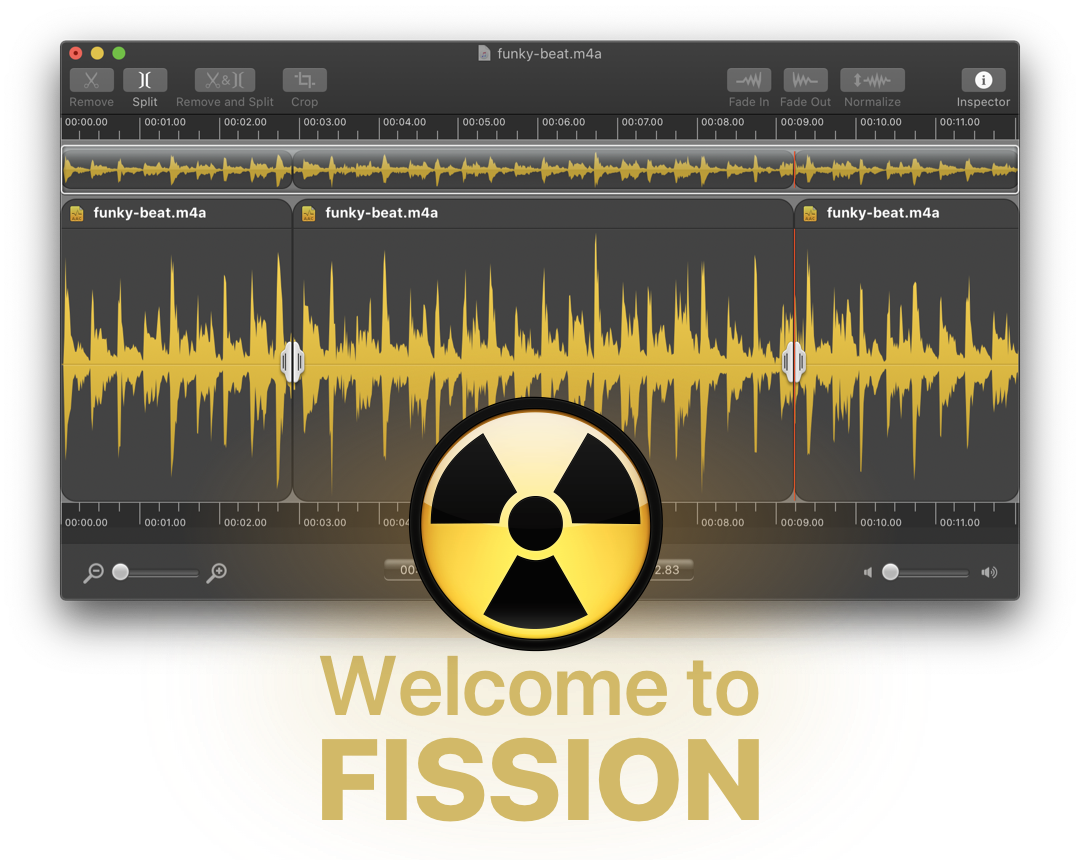Click 00:02.00 on the top ruler
This screenshot has height=860, width=1080.
point(245,122)
